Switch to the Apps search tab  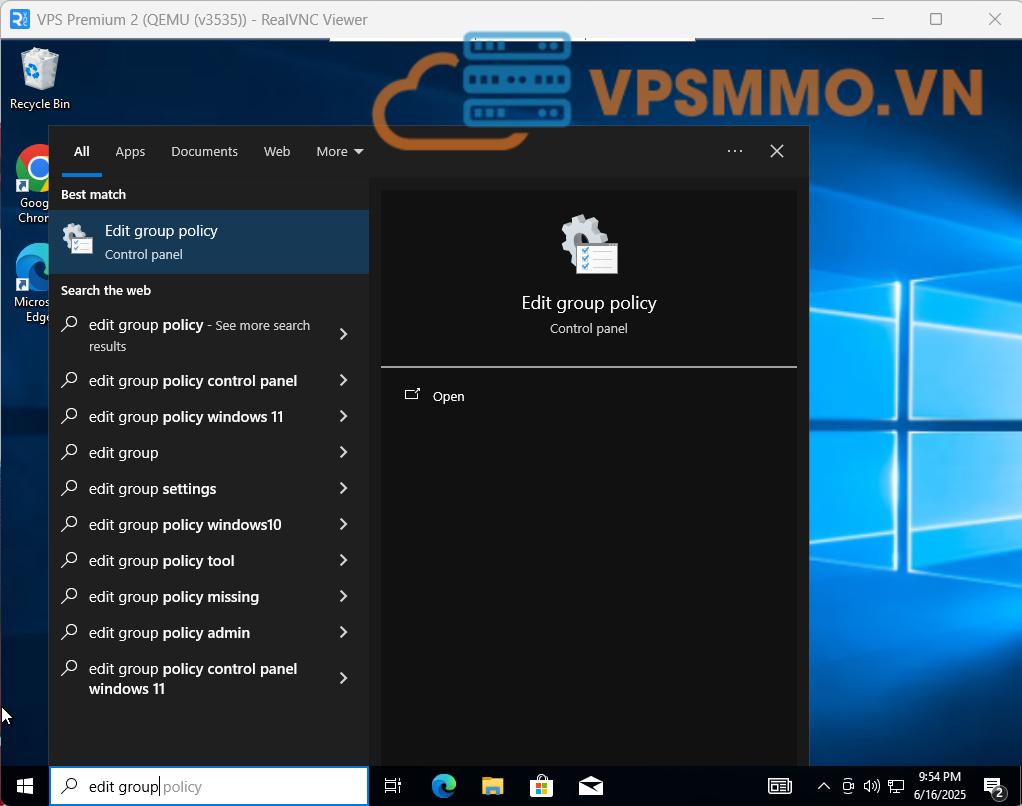[x=130, y=151]
